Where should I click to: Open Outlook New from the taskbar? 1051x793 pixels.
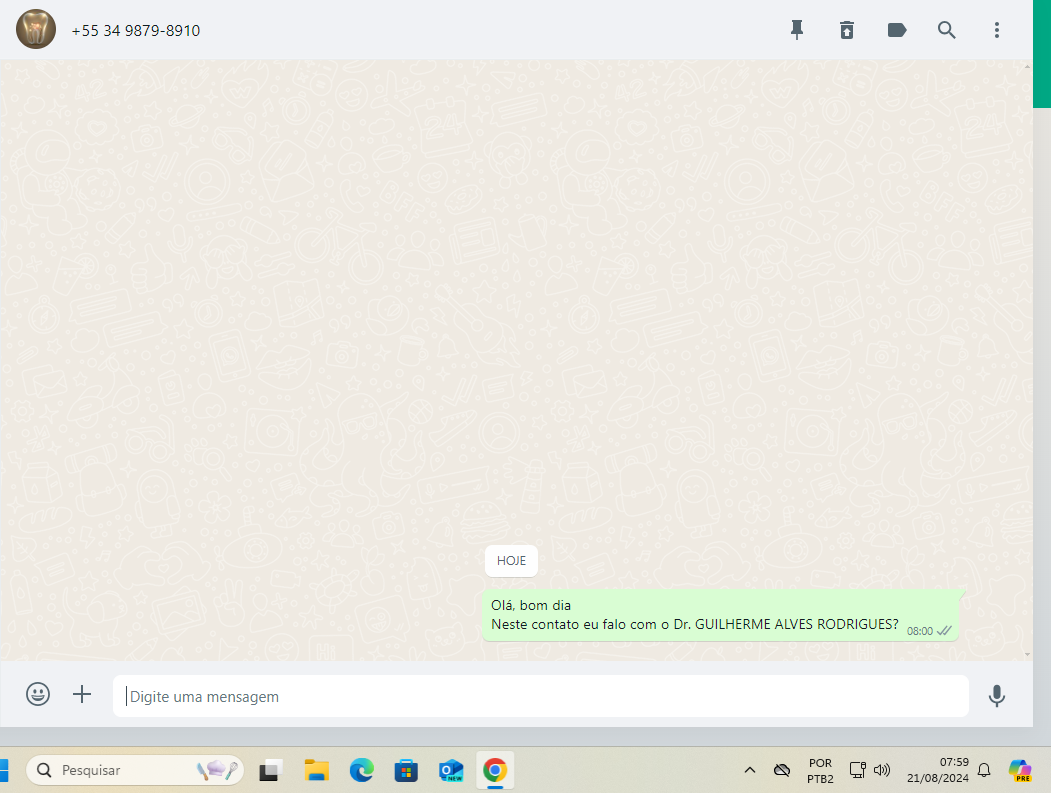click(x=451, y=770)
